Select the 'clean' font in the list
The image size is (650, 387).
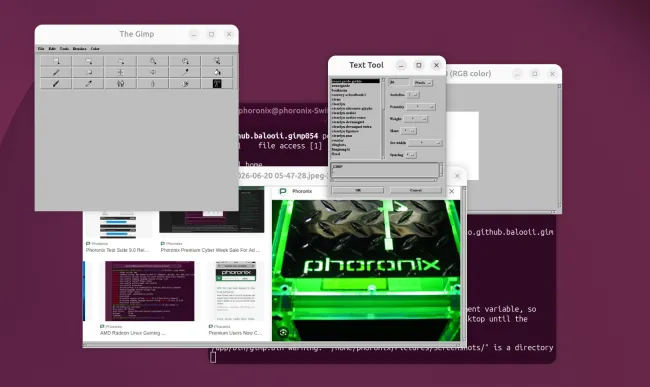tap(336, 99)
